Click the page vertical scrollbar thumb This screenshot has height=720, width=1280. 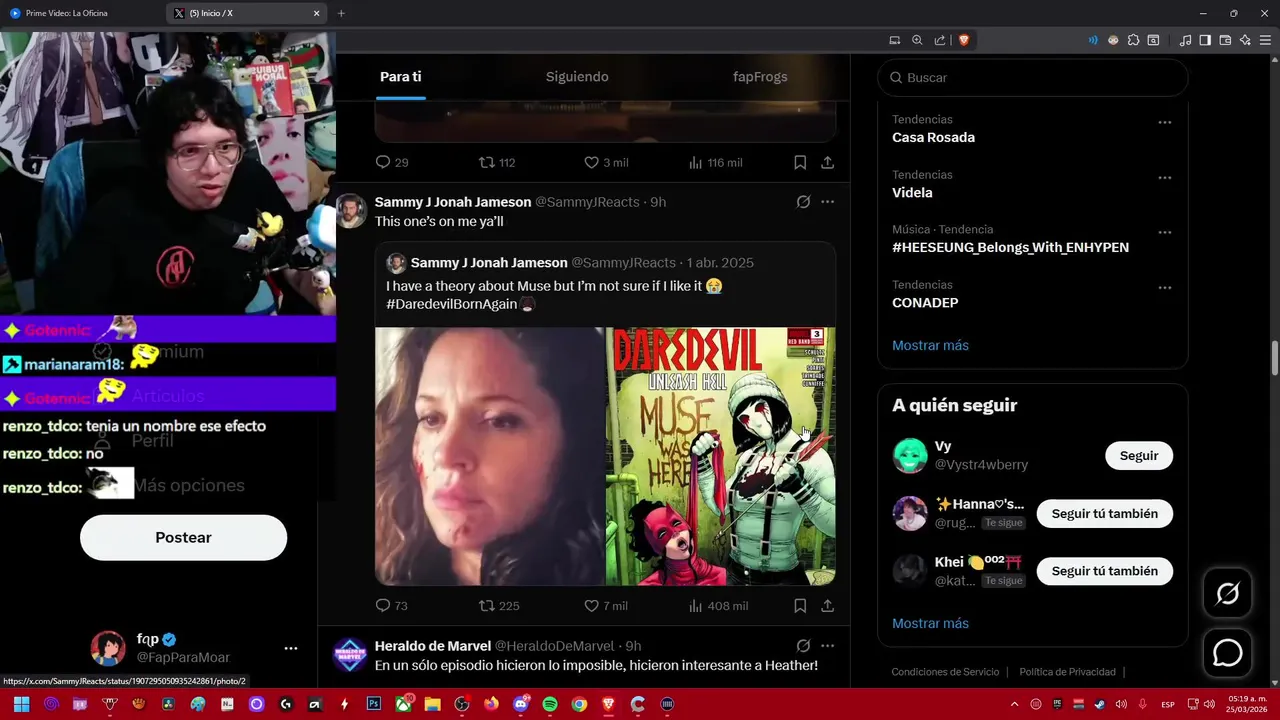coord(1274,358)
